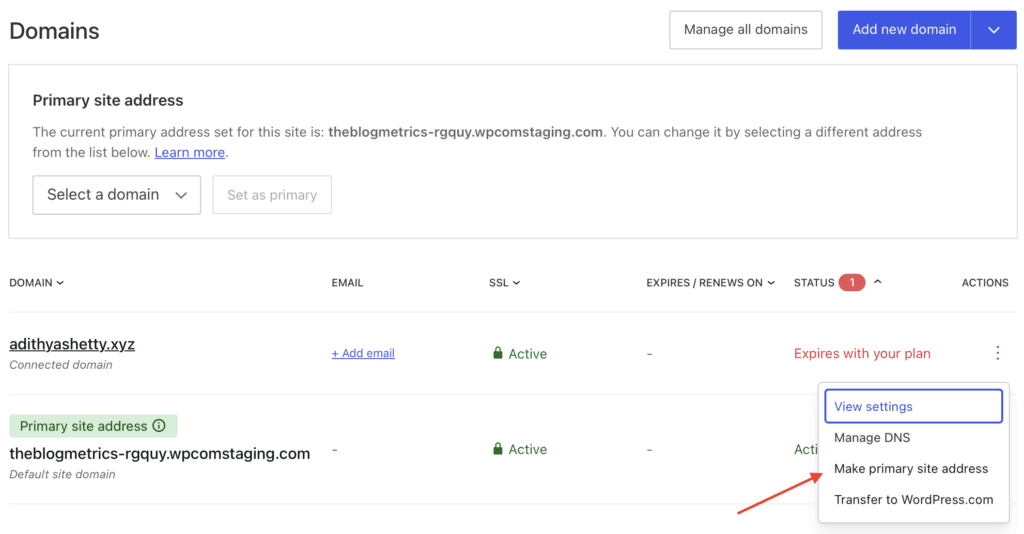The height and width of the screenshot is (534, 1024).
Task: Click the Domains page heading
Action: click(x=54, y=31)
